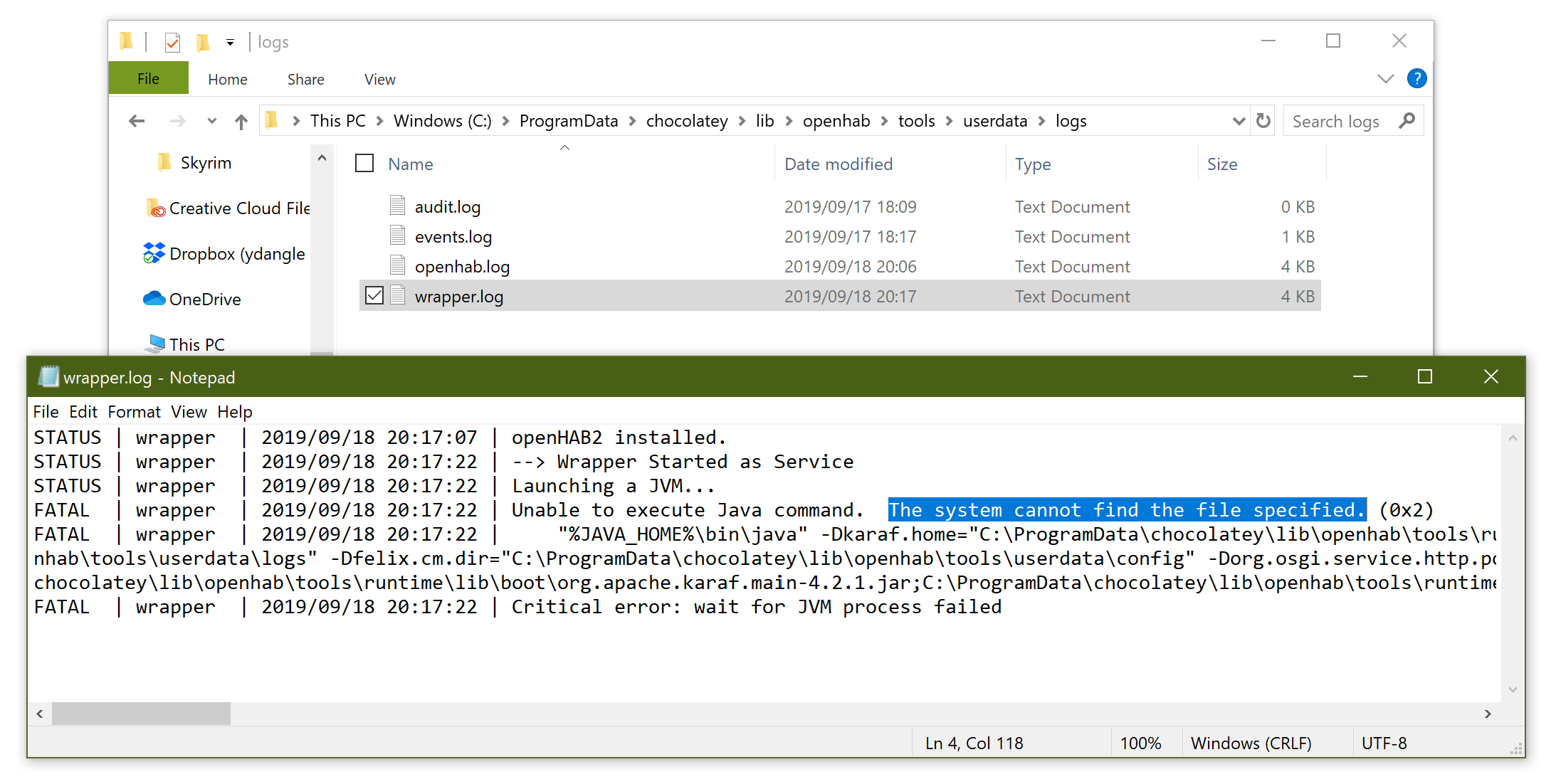Open Notepad Edit menu

point(83,412)
